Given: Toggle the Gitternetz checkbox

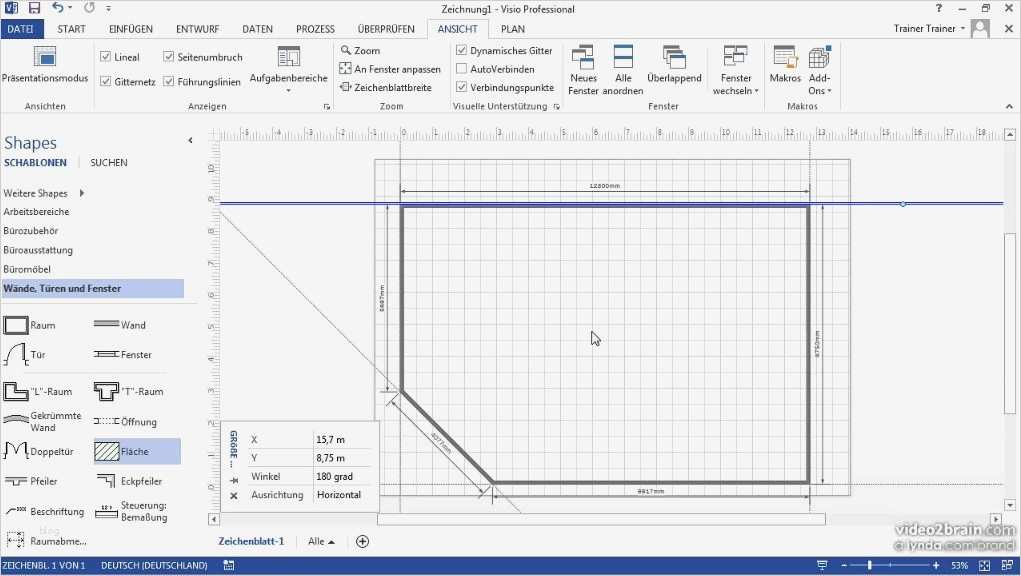Looking at the screenshot, I should coord(105,81).
